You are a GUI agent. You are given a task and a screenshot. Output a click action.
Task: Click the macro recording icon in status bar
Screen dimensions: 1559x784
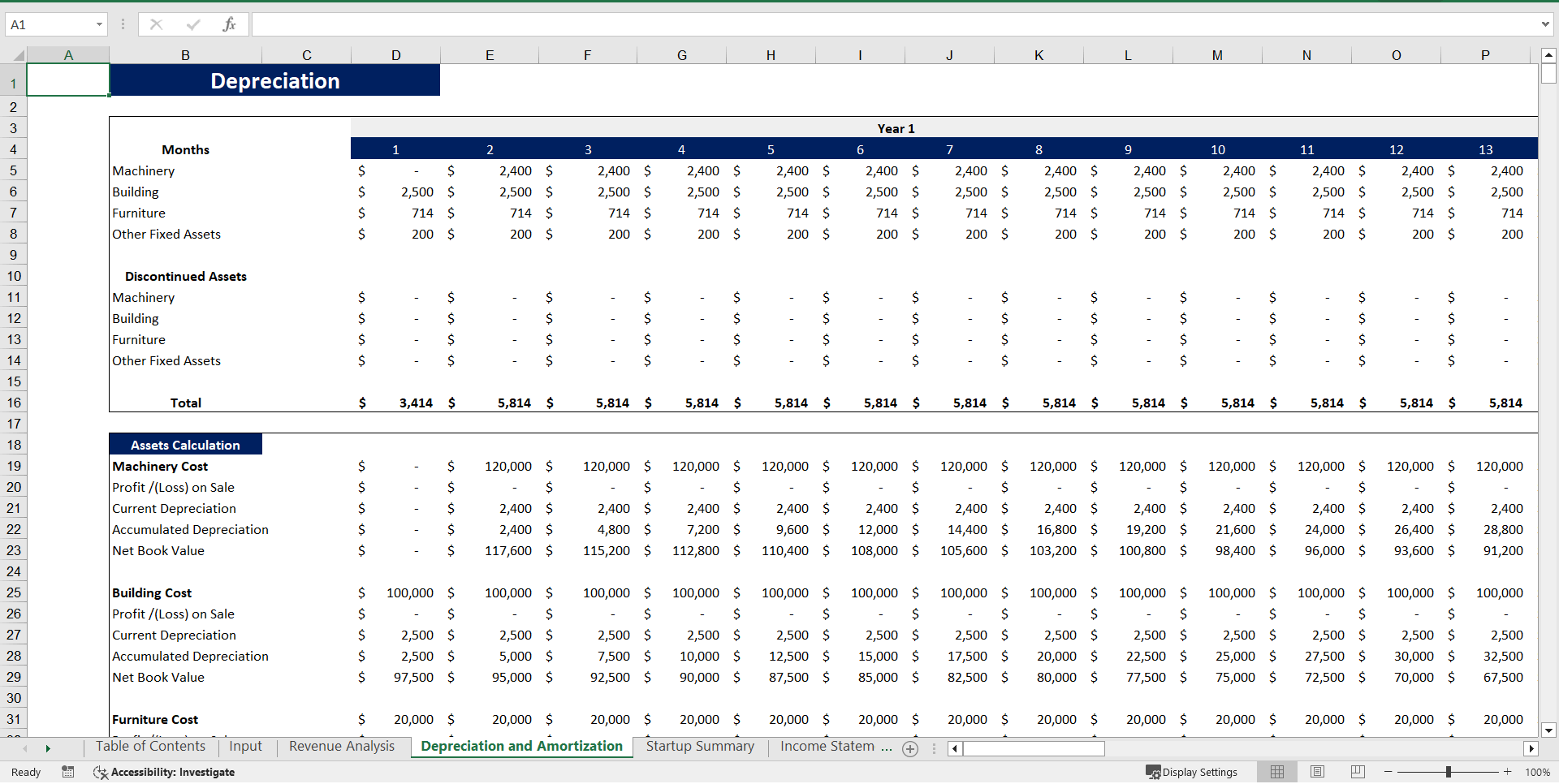68,772
